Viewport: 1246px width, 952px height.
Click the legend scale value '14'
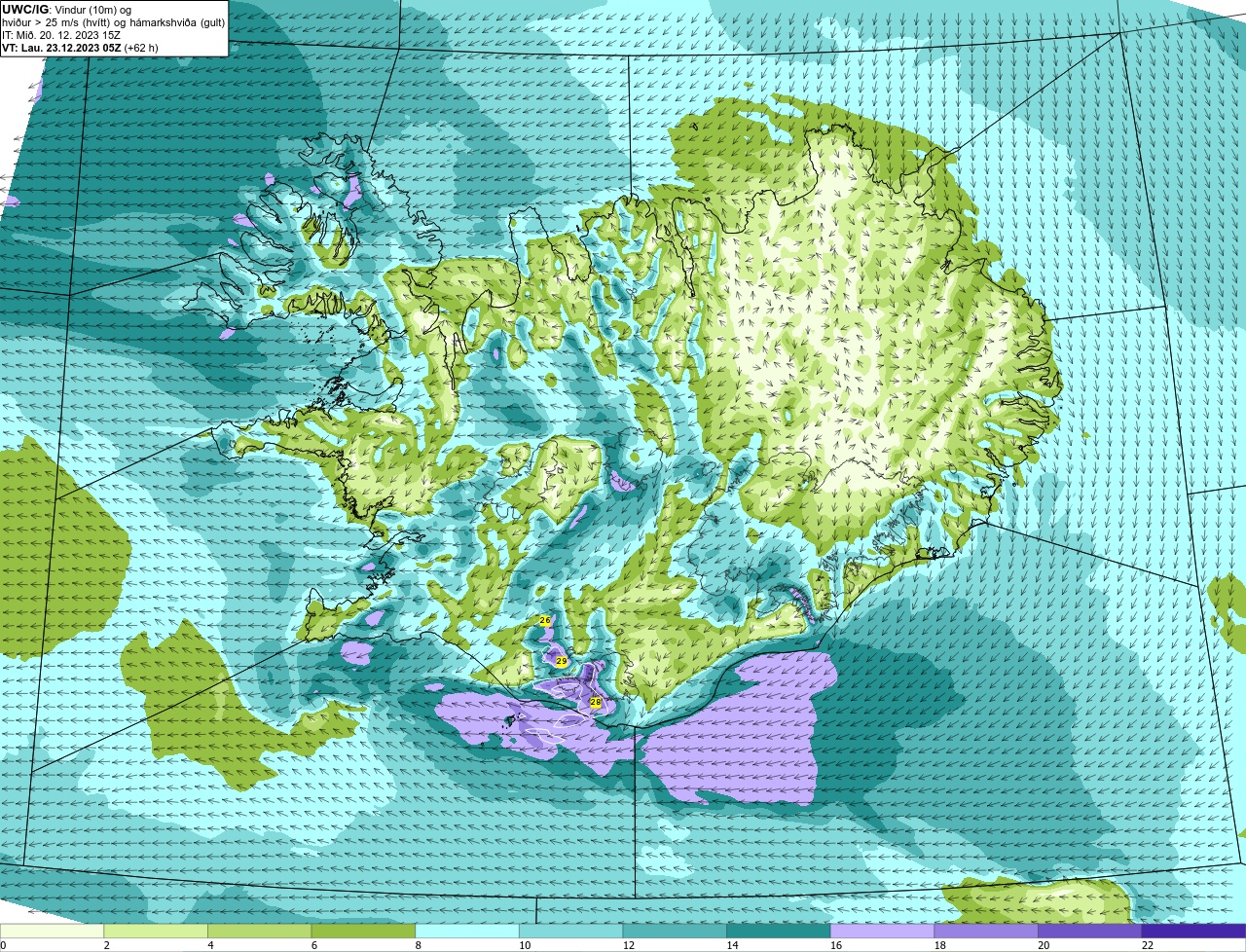732,945
